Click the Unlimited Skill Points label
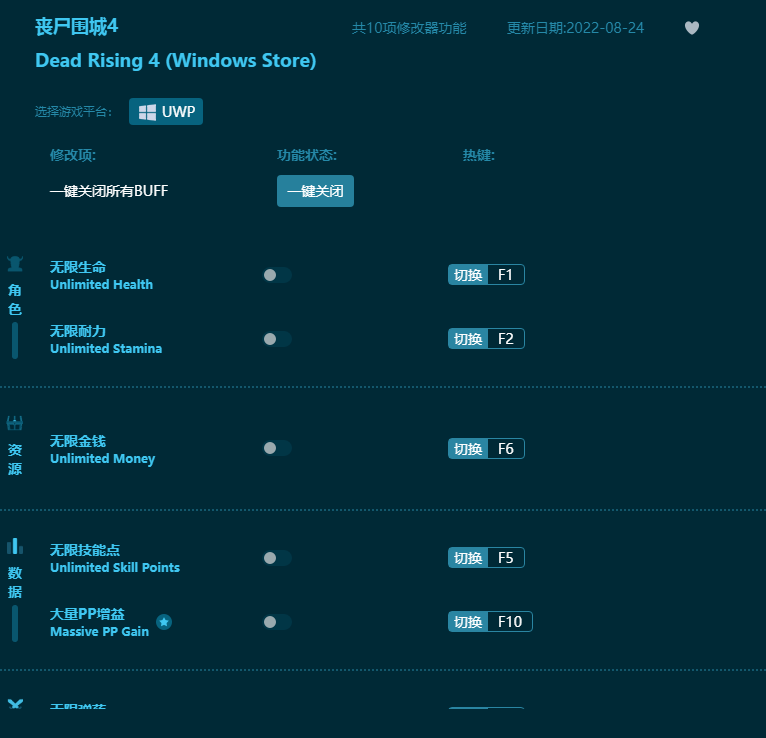Screen dimensions: 766x738 tap(115, 568)
